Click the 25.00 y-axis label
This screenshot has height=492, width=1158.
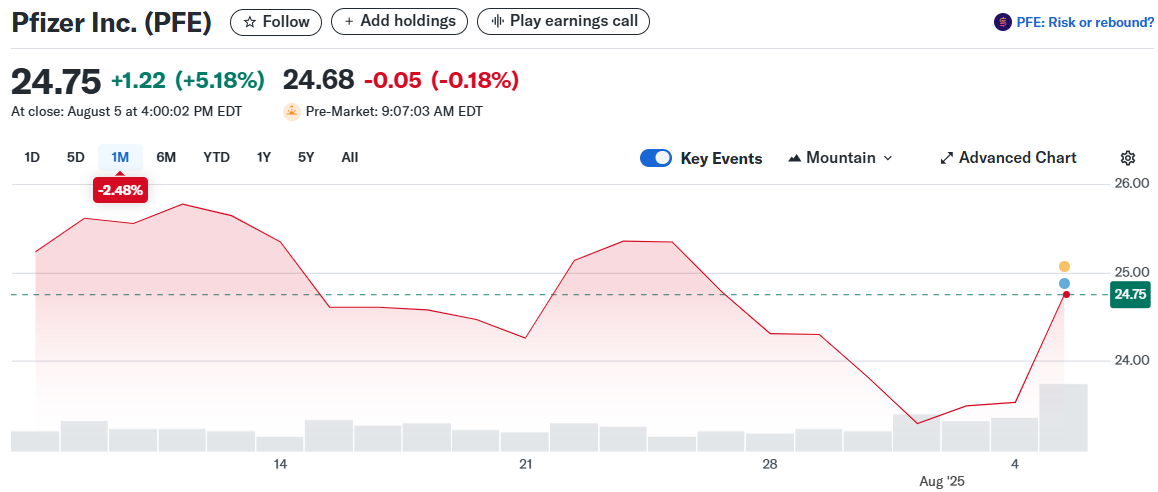click(1130, 272)
